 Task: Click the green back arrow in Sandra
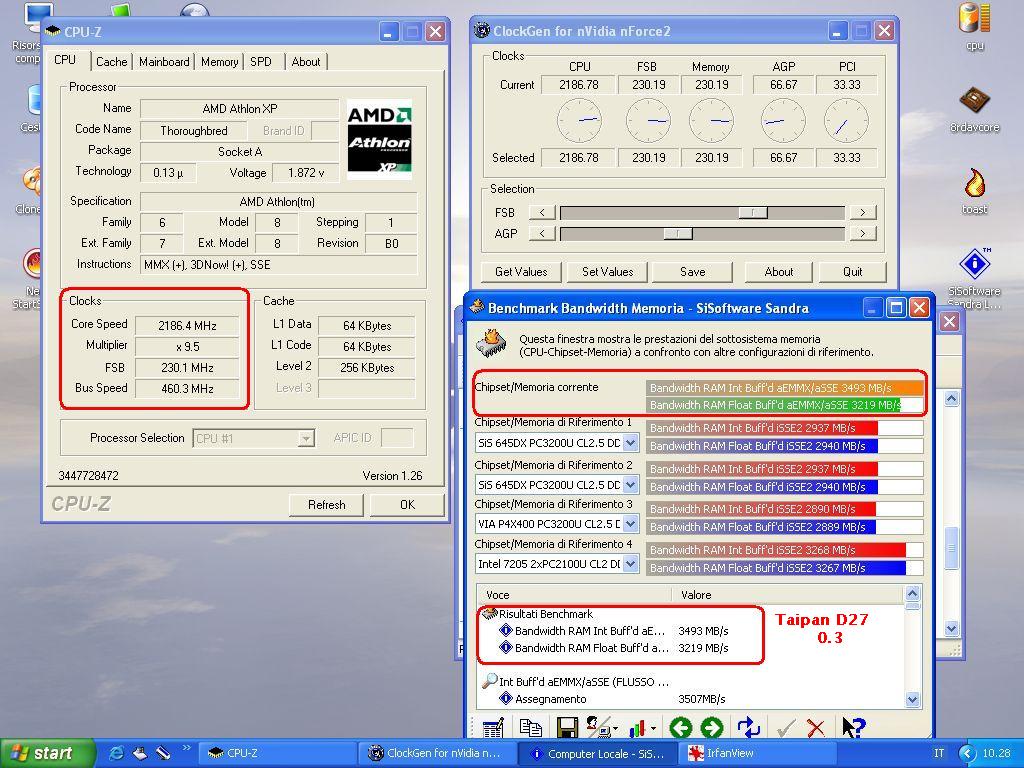[680, 727]
